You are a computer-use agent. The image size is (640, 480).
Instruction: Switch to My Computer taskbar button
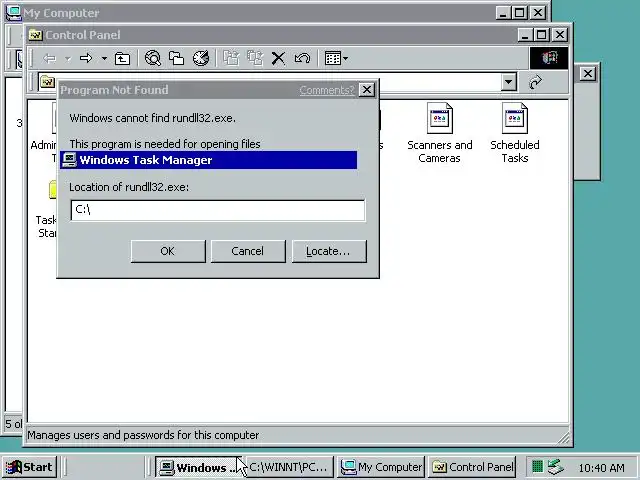(x=381, y=467)
